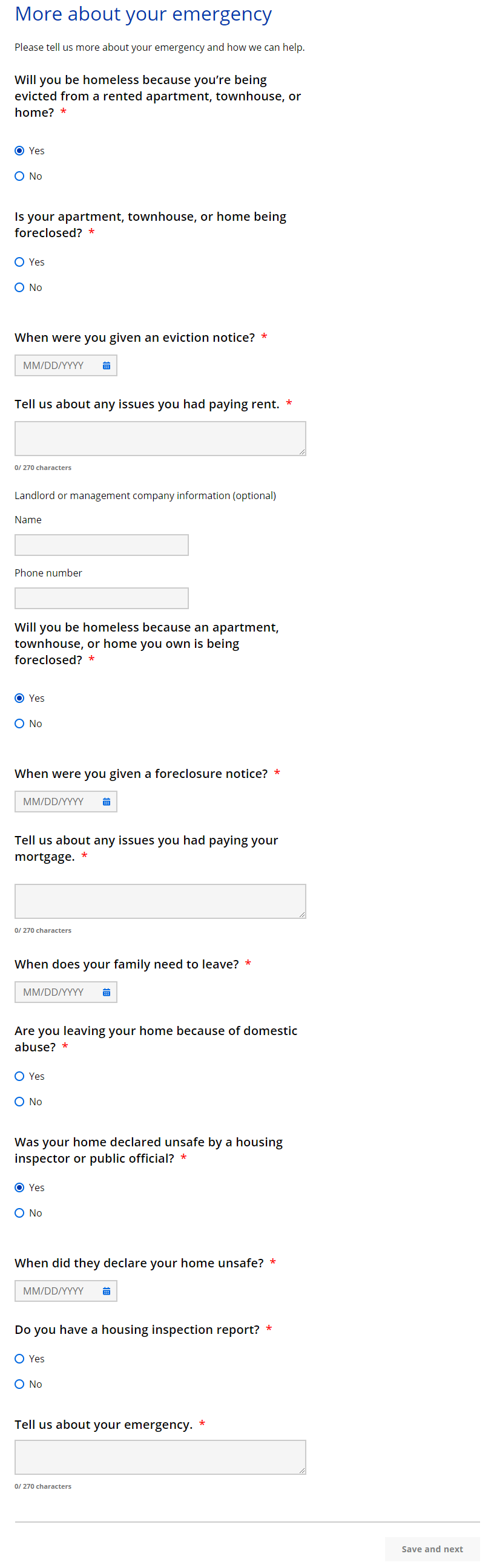Image resolution: width=494 pixels, height=1568 pixels.
Task: Click the Tell us about your emergency box
Action: coord(160,1457)
